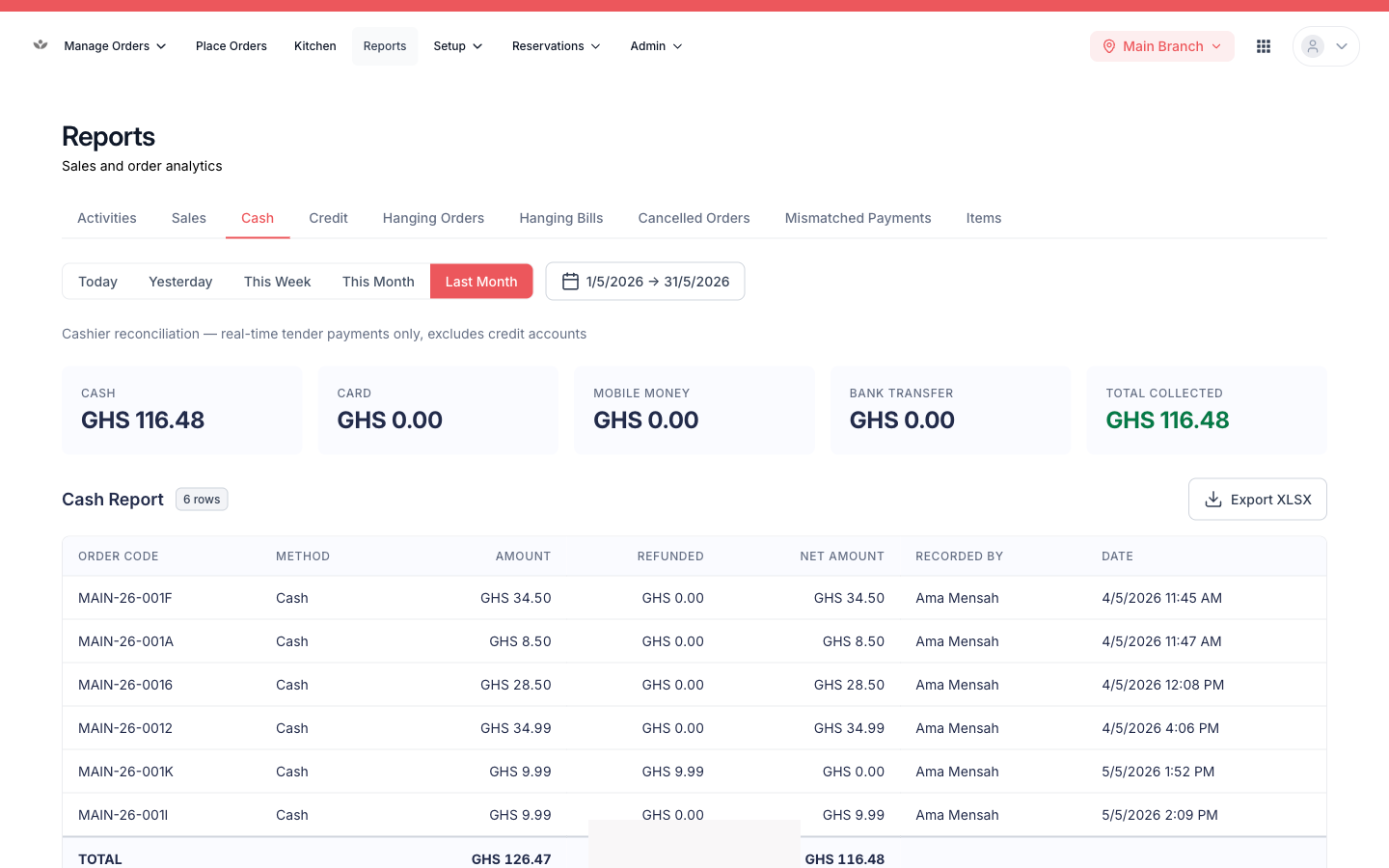Click the CASH summary card GHS 116.48
Viewport: 1389px width, 868px height.
(182, 410)
